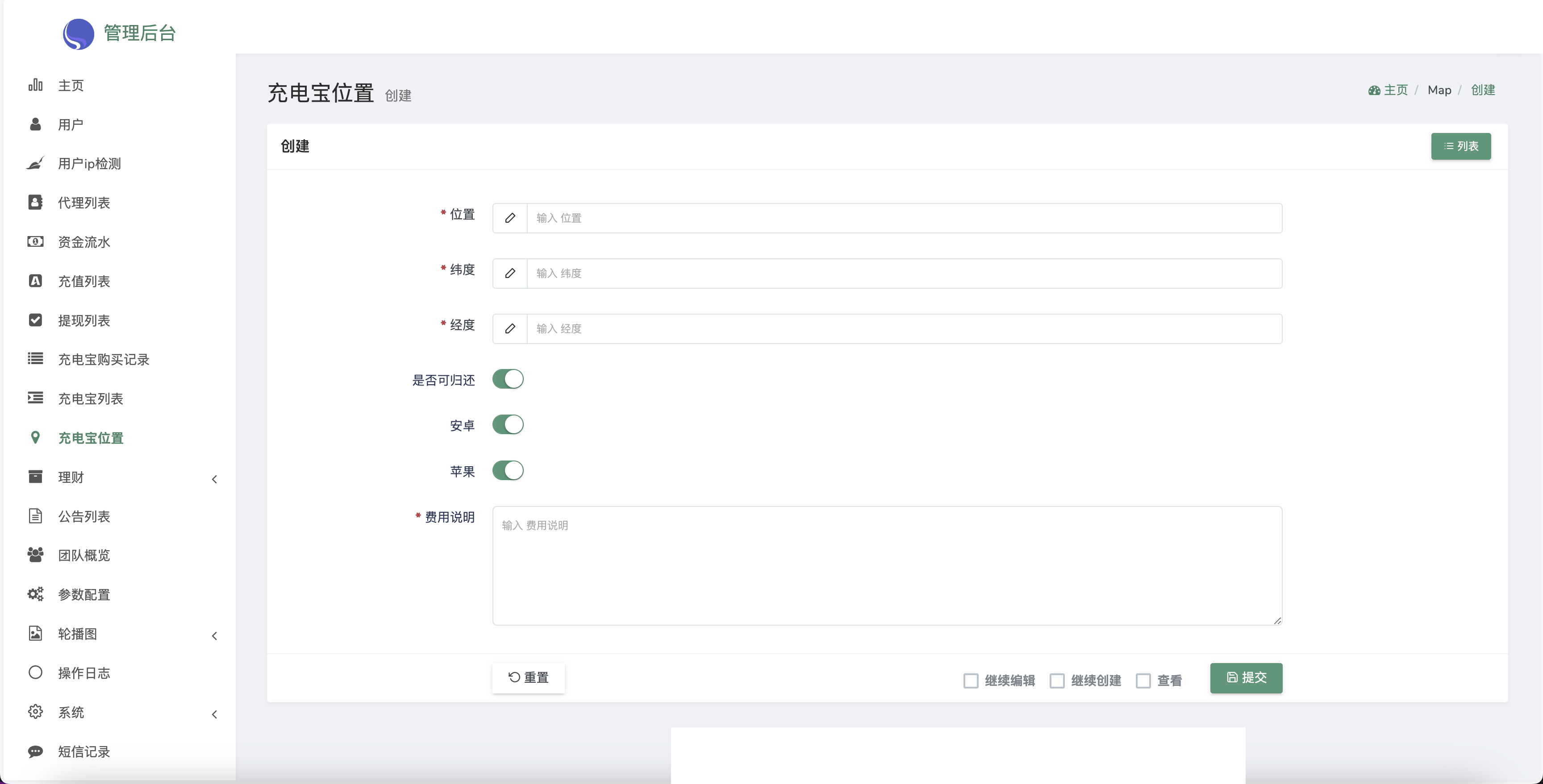The height and width of the screenshot is (784, 1543).
Task: Click the pencil icon beside 纬度 field
Action: pyautogui.click(x=509, y=274)
